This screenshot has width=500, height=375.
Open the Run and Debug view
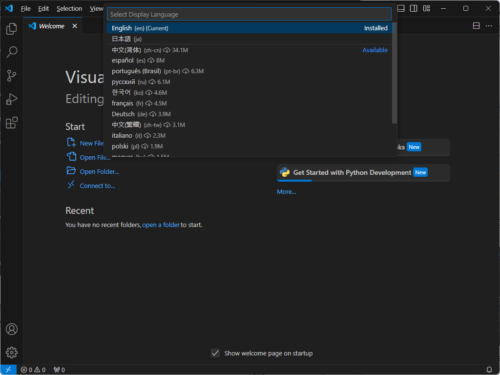(x=12, y=99)
